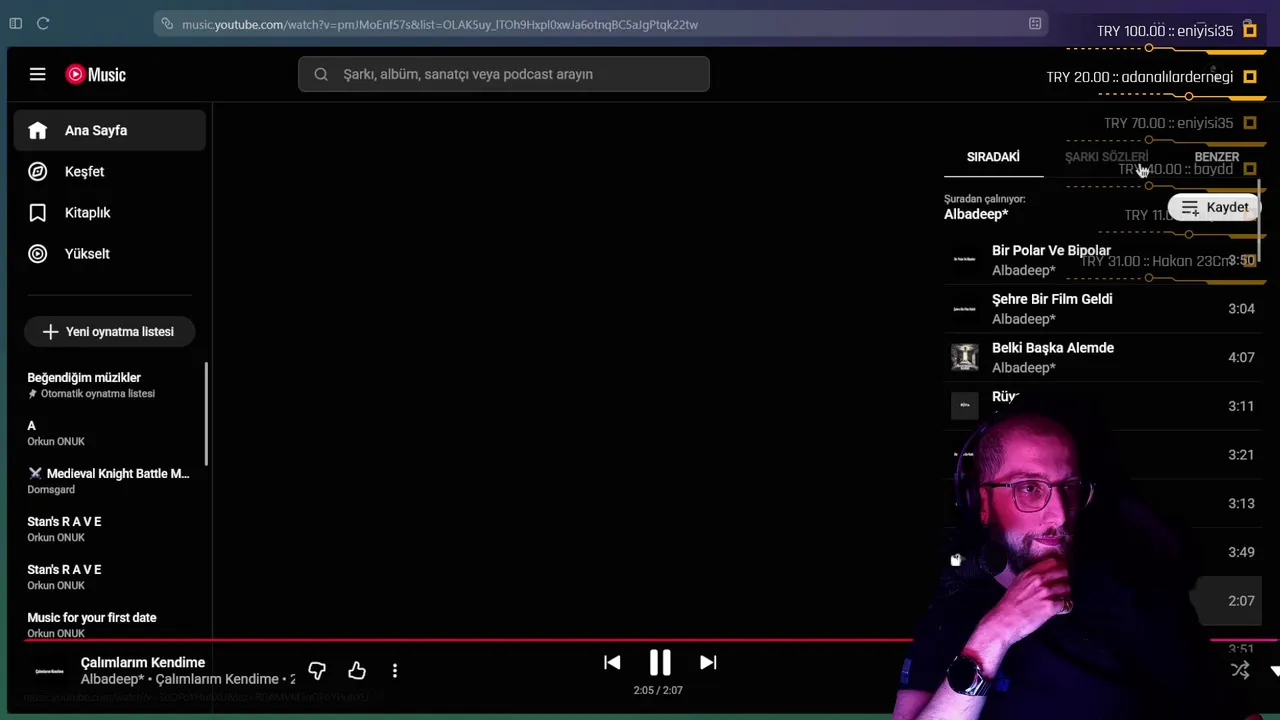Focus the song search field
This screenshot has height=720, width=1280.
pyautogui.click(x=504, y=74)
